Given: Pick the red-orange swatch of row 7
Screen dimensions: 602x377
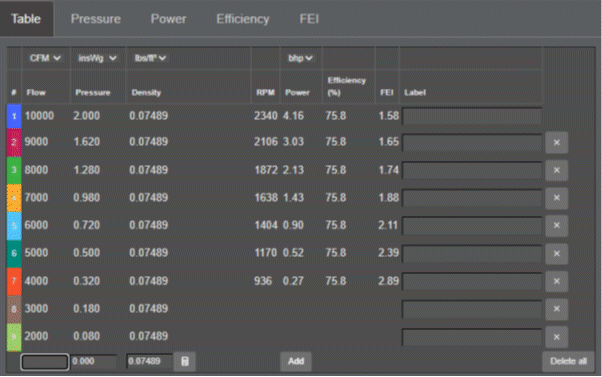Looking at the screenshot, I should (x=14, y=281).
